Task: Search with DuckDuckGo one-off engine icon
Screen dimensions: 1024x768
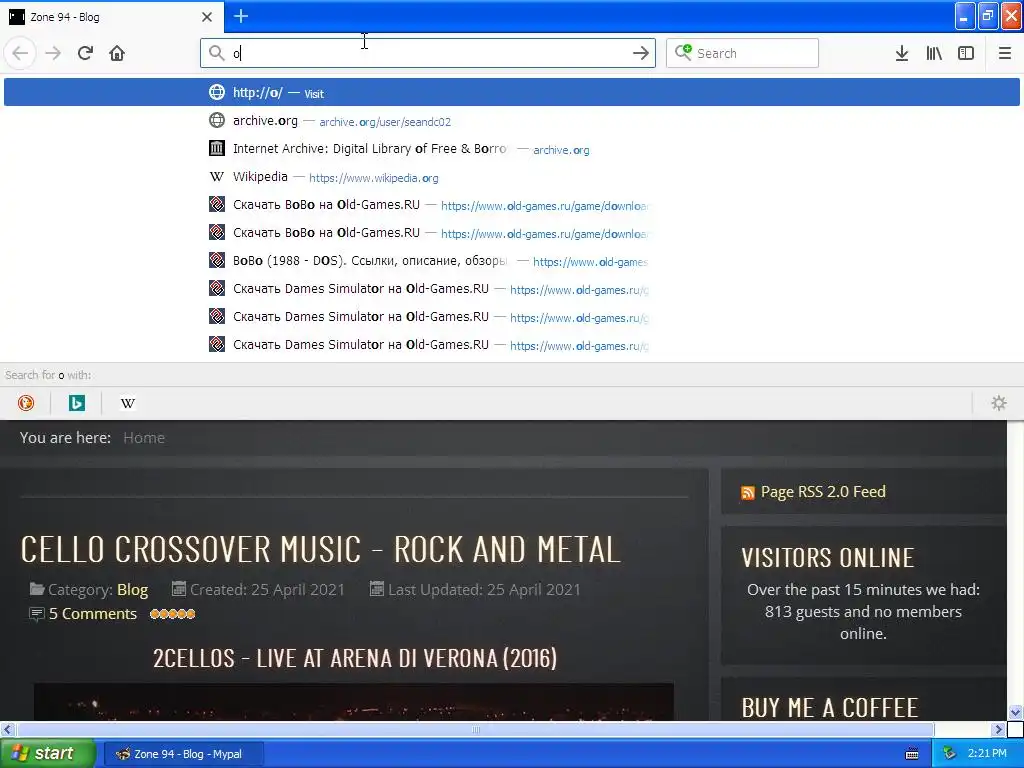Action: point(26,403)
